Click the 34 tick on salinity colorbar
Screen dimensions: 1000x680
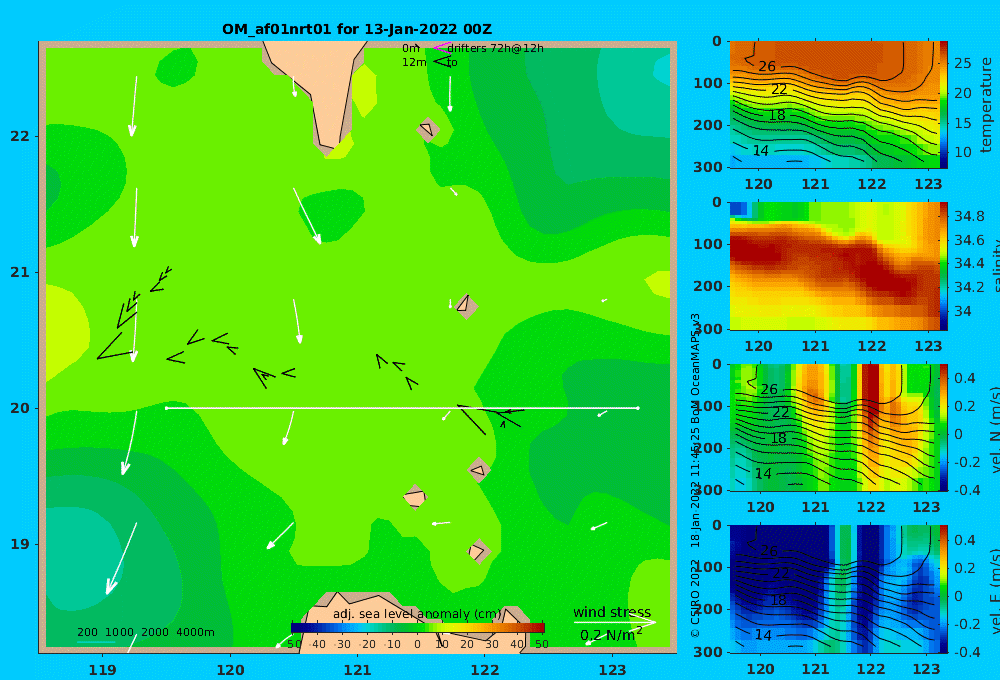(x=962, y=311)
